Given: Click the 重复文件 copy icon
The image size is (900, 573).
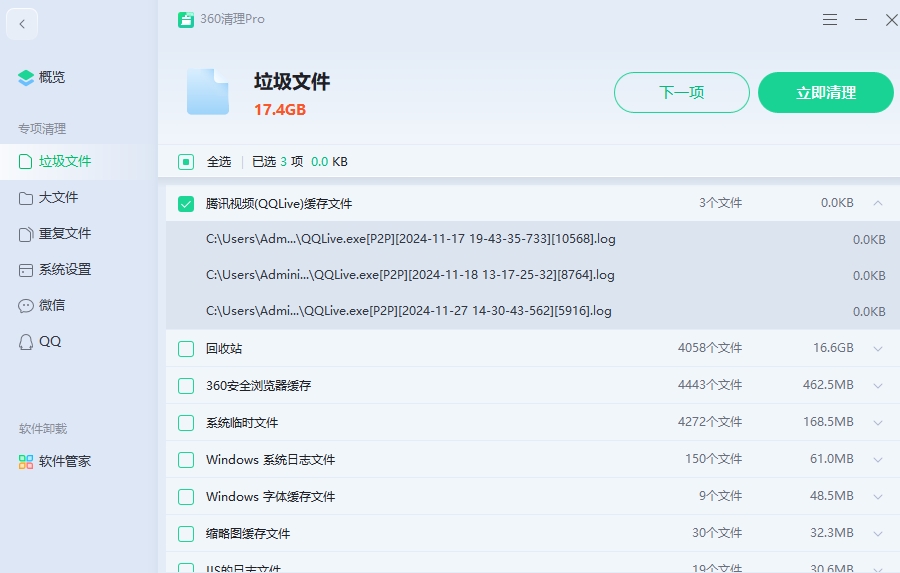Looking at the screenshot, I should 26,234.
